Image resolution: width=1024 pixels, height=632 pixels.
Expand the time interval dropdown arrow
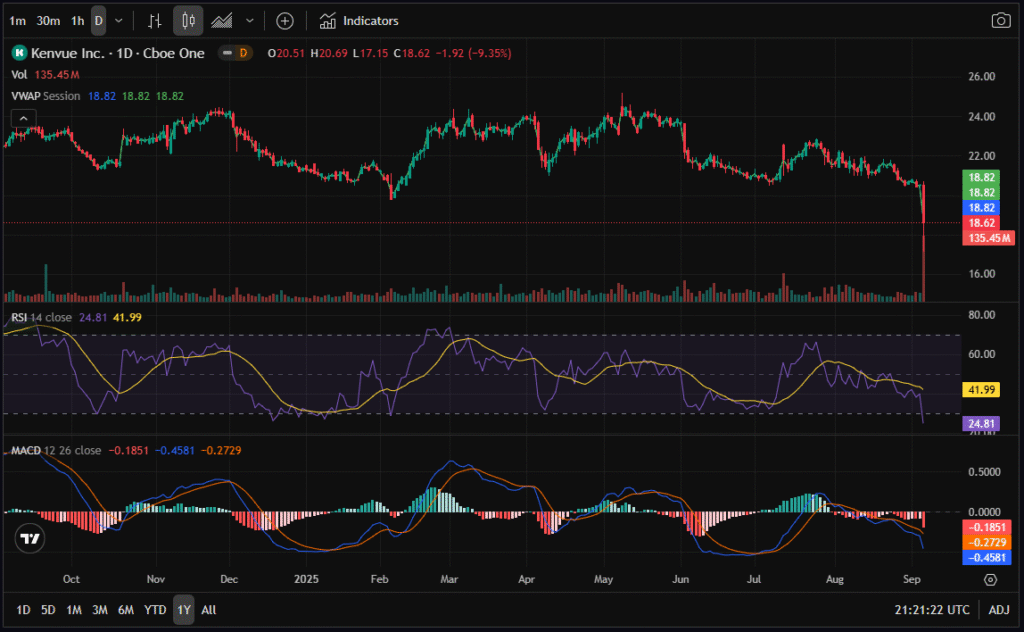(x=120, y=20)
